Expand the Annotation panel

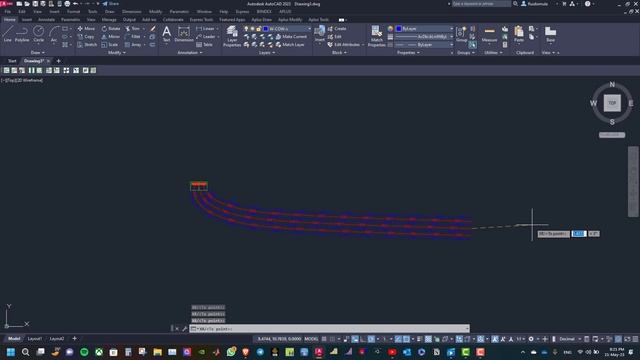click(x=190, y=53)
